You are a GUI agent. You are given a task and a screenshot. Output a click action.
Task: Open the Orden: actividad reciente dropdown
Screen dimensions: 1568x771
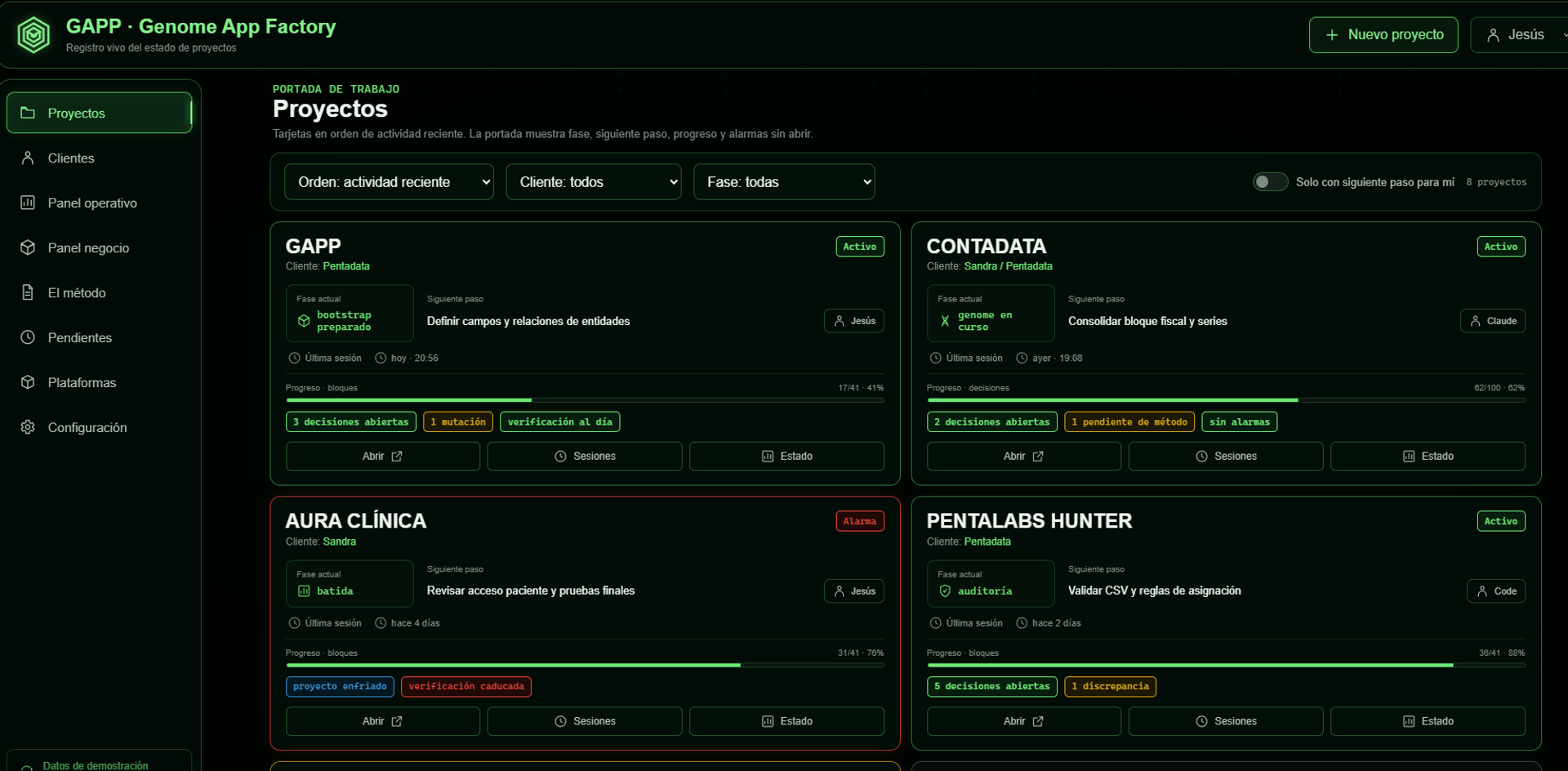point(389,181)
